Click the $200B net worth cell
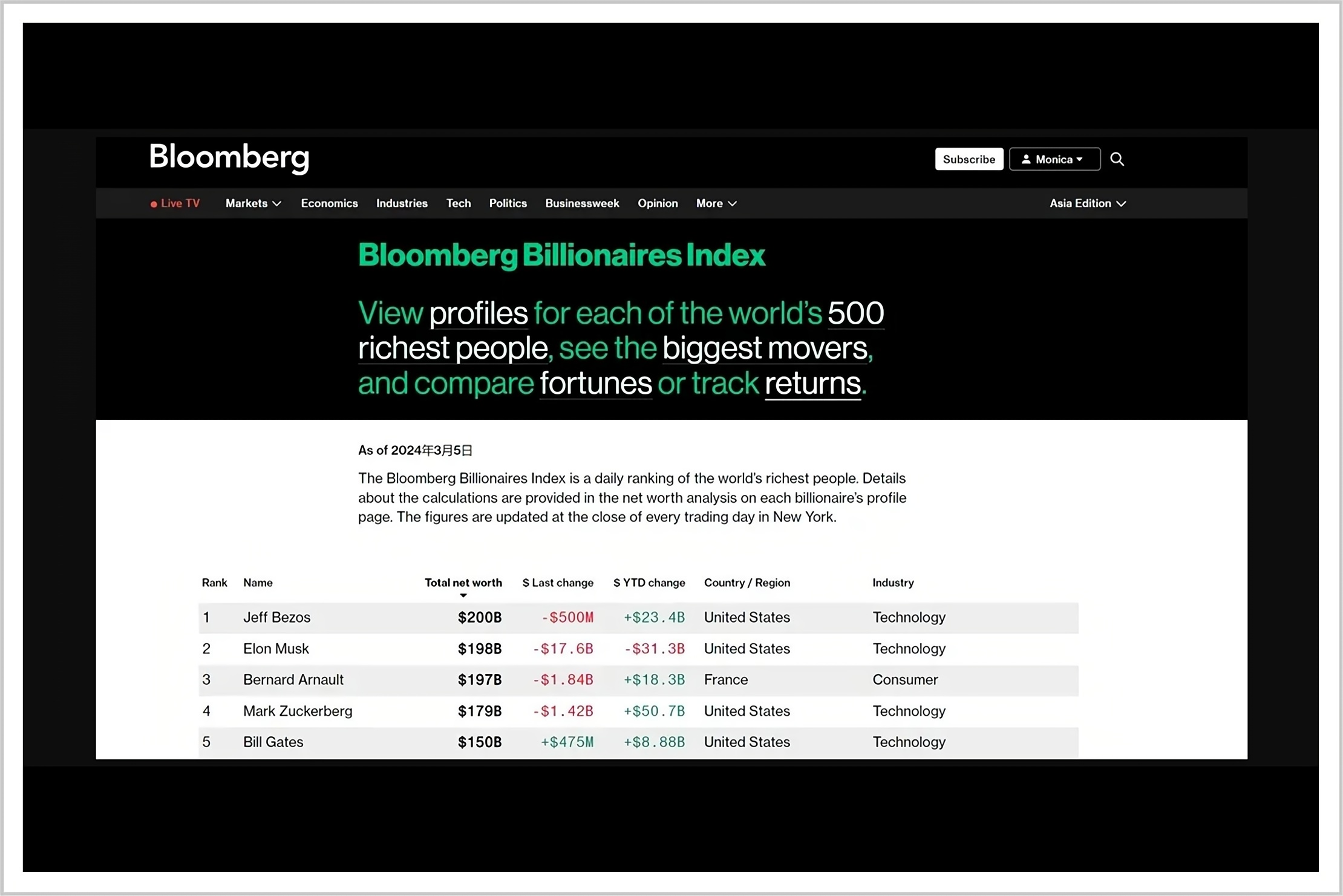1343x896 pixels. pyautogui.click(x=480, y=617)
